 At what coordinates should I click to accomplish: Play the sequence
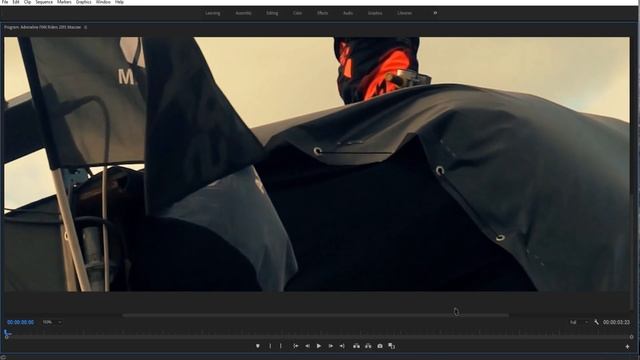pos(319,346)
